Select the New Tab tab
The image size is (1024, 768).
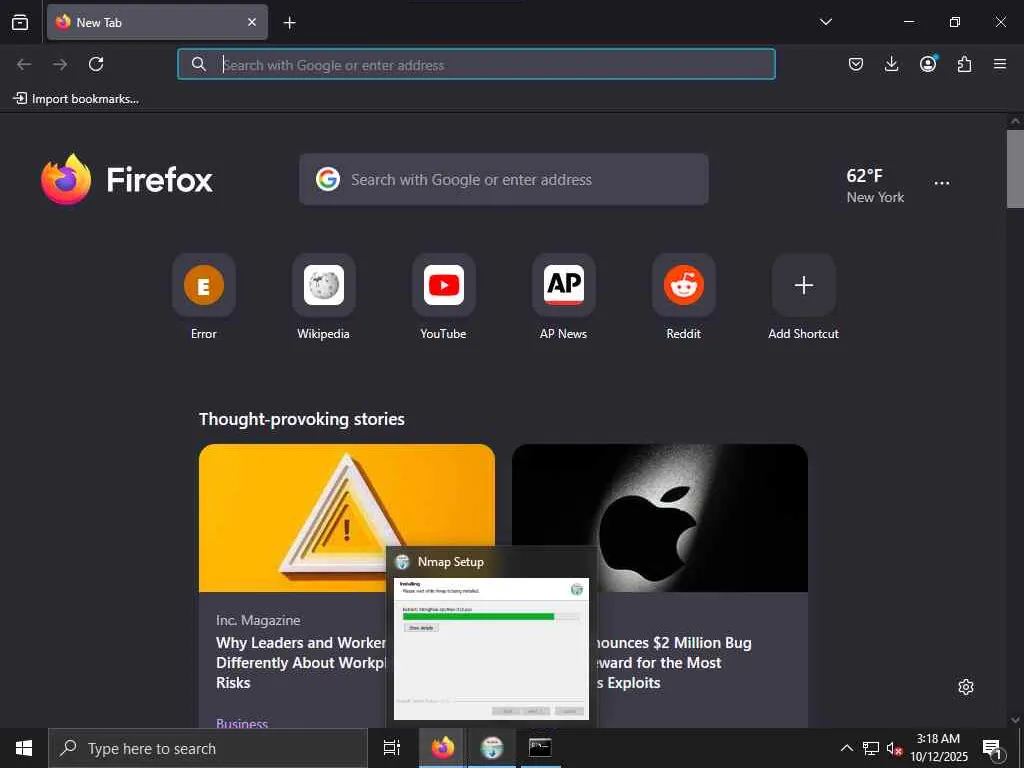point(157,22)
